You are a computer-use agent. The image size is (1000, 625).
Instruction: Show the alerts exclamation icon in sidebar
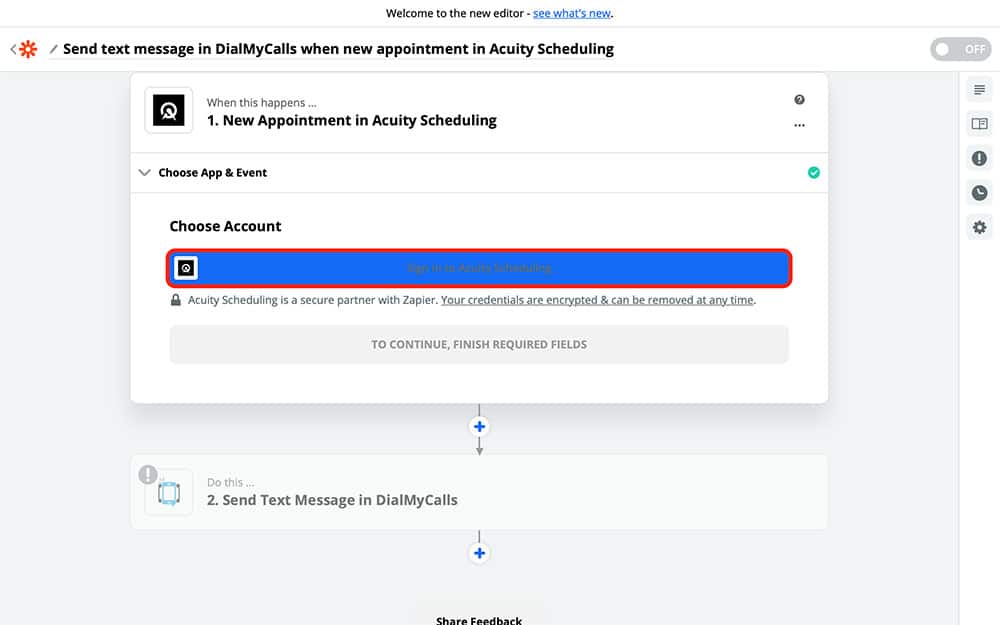(x=979, y=158)
